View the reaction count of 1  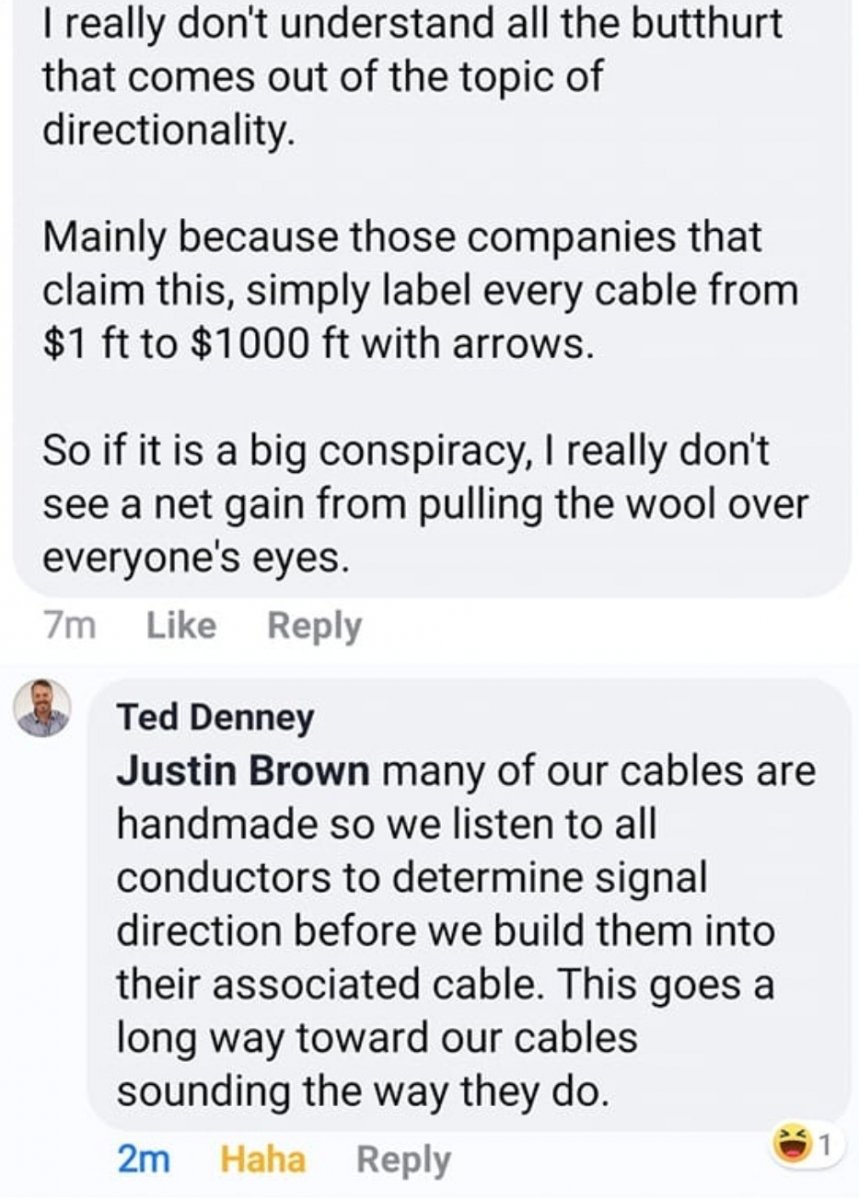826,1142
